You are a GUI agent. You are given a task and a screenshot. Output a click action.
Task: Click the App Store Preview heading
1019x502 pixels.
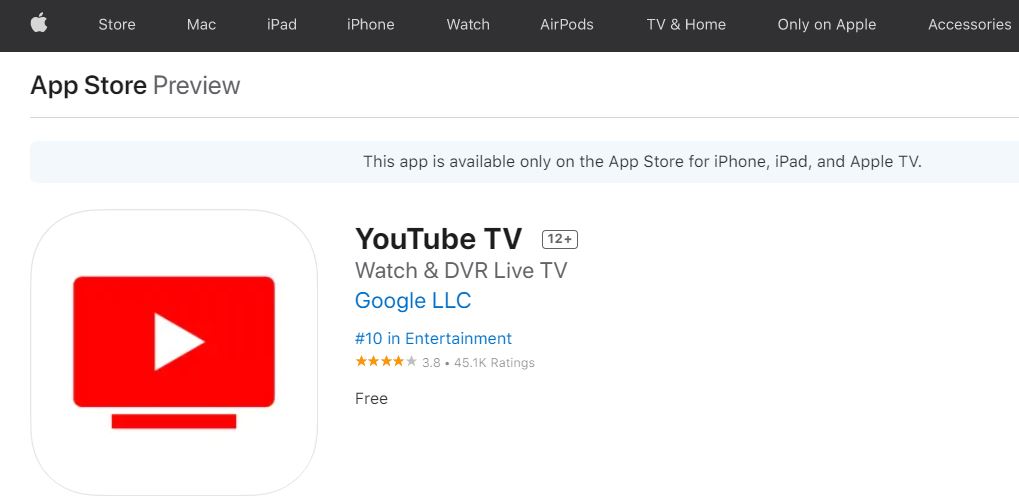coord(135,85)
